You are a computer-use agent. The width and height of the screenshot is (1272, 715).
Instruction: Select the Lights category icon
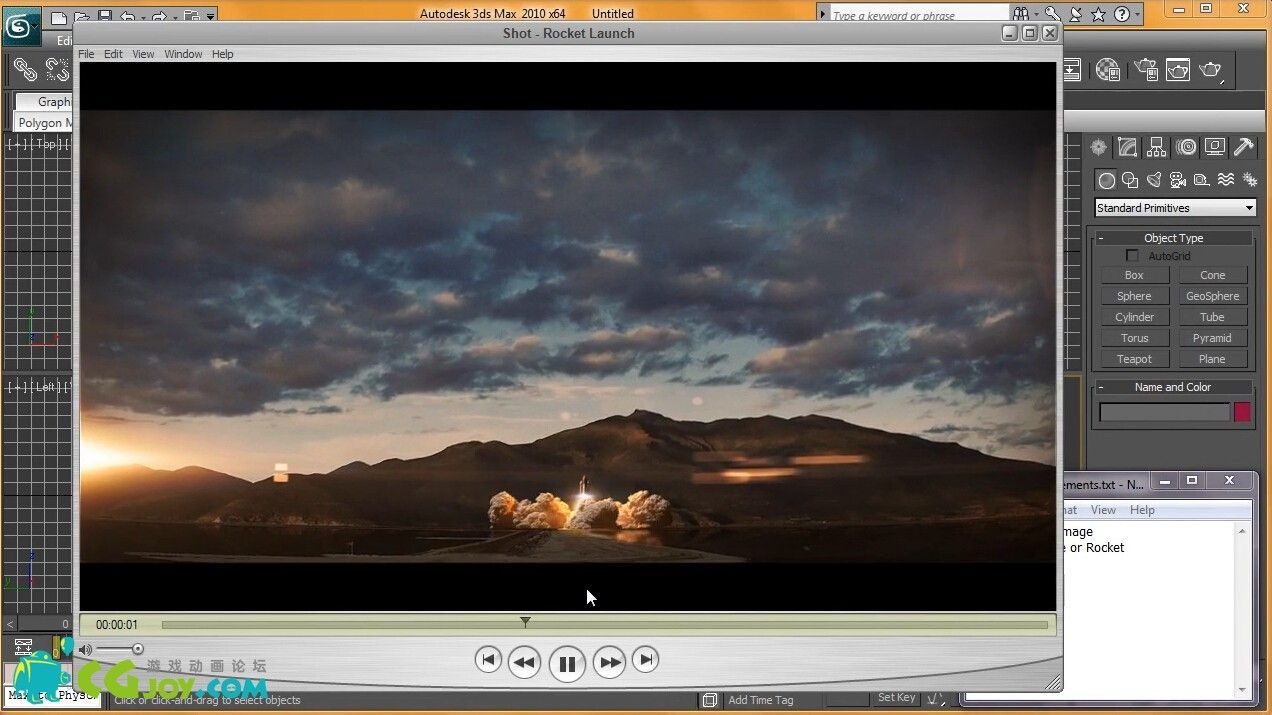pyautogui.click(x=1154, y=180)
